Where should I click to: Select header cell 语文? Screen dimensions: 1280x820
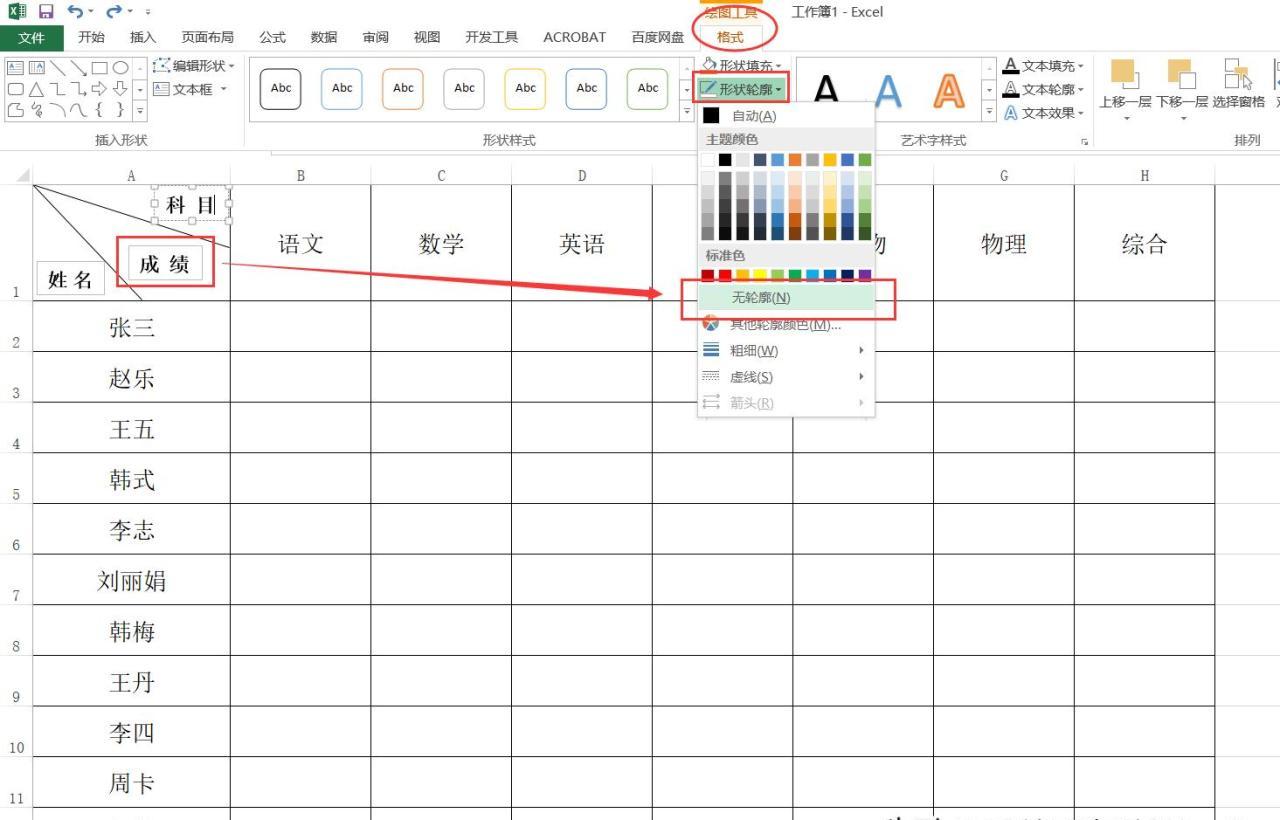(300, 243)
